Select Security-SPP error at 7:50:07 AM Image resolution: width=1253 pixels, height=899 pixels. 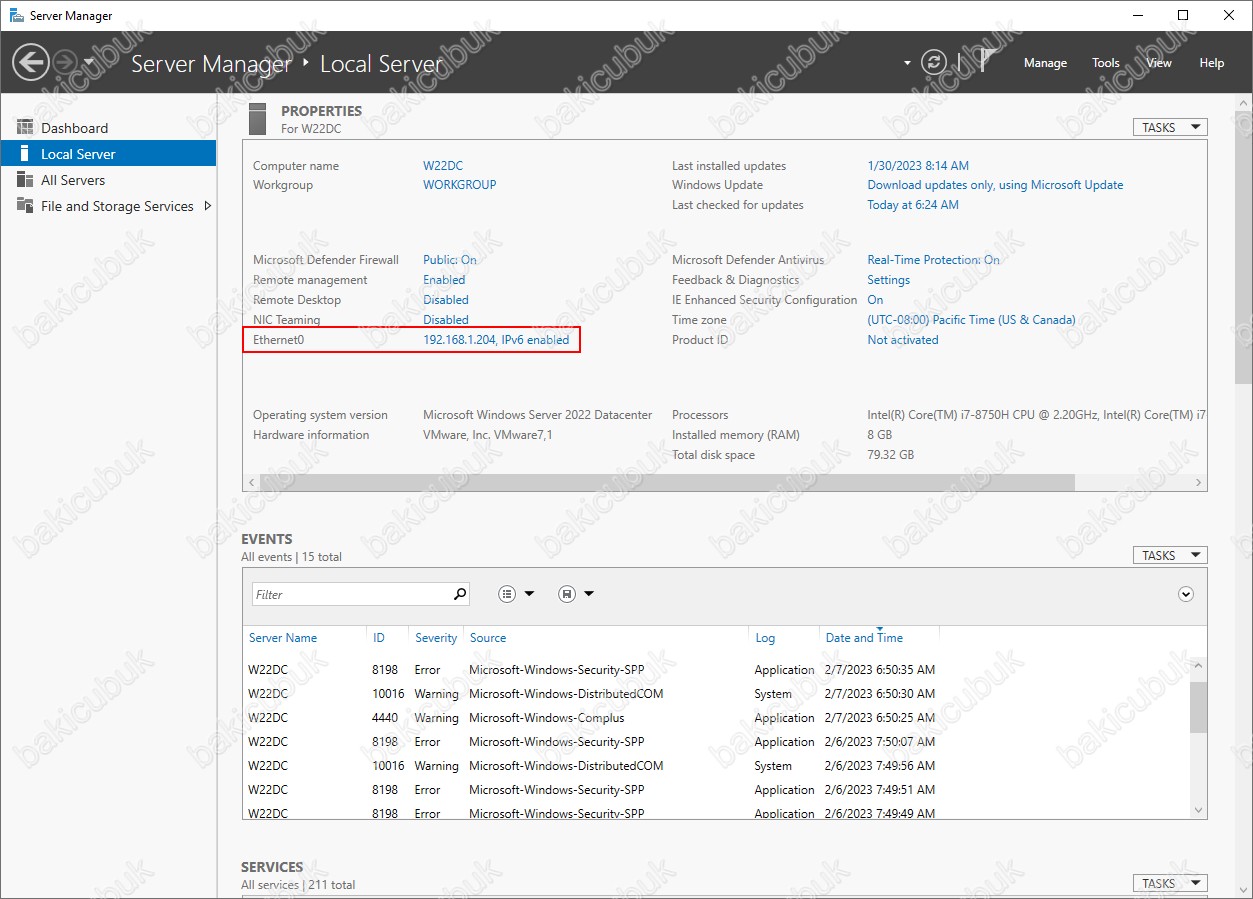(716, 742)
